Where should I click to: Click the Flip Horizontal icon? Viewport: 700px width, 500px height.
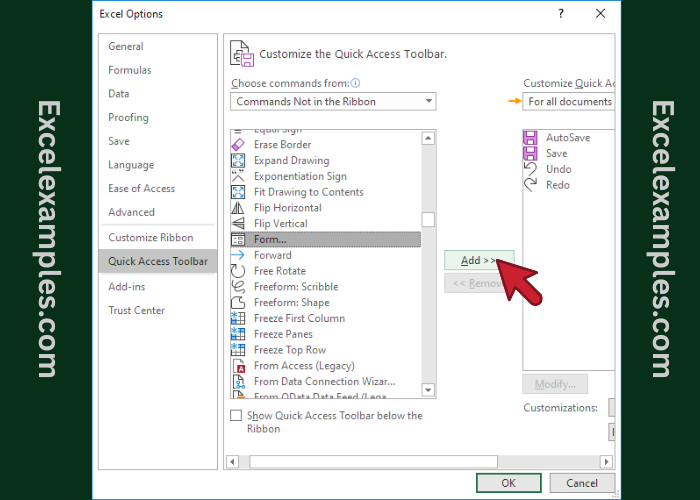pos(238,208)
